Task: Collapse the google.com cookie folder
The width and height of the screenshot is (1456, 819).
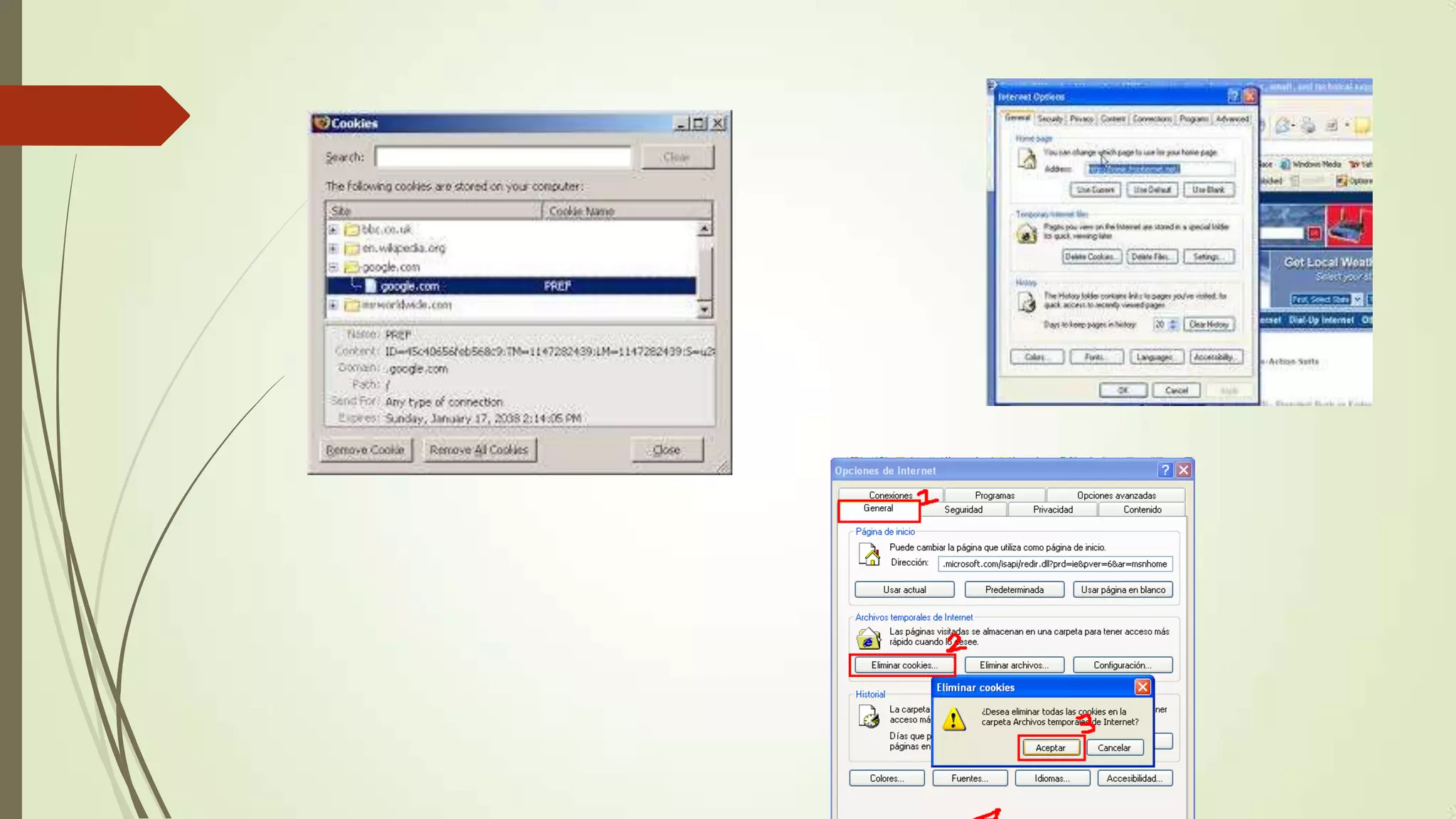Action: click(x=333, y=267)
